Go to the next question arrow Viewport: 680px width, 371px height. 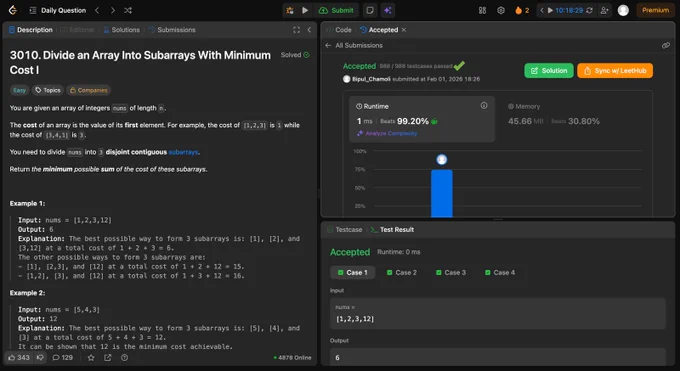pyautogui.click(x=113, y=10)
